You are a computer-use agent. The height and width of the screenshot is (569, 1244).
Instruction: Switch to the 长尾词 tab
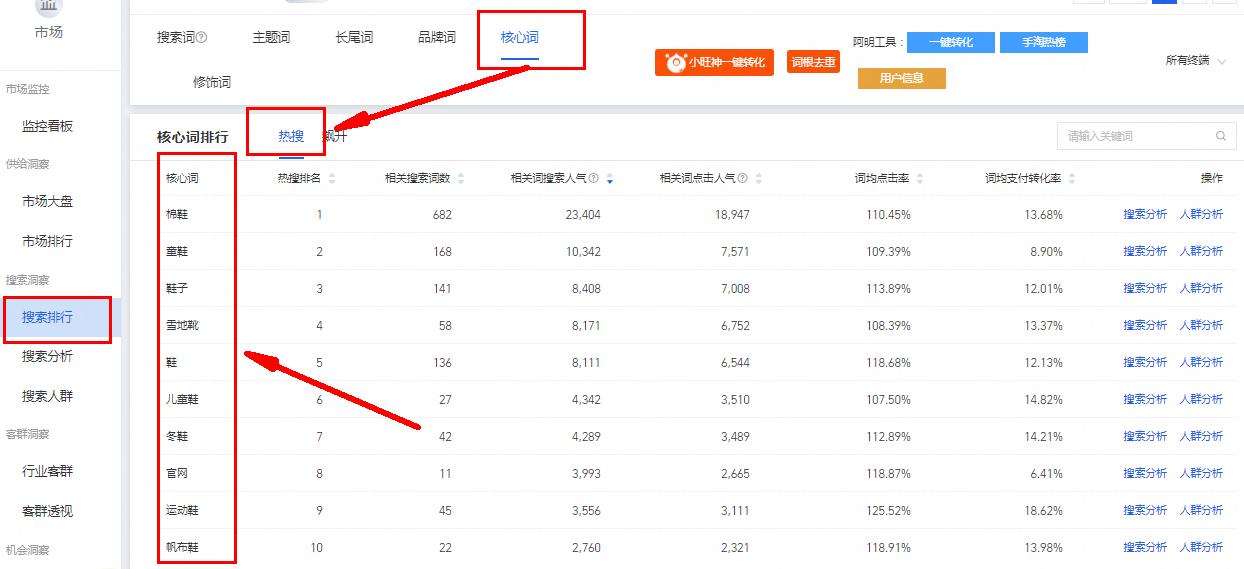(354, 38)
